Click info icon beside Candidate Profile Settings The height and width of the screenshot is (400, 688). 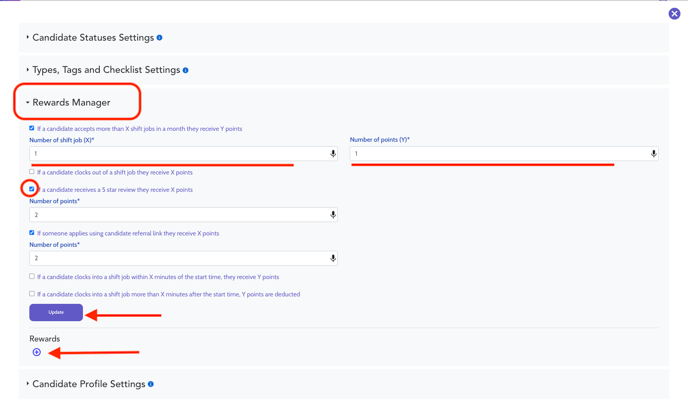tap(150, 384)
